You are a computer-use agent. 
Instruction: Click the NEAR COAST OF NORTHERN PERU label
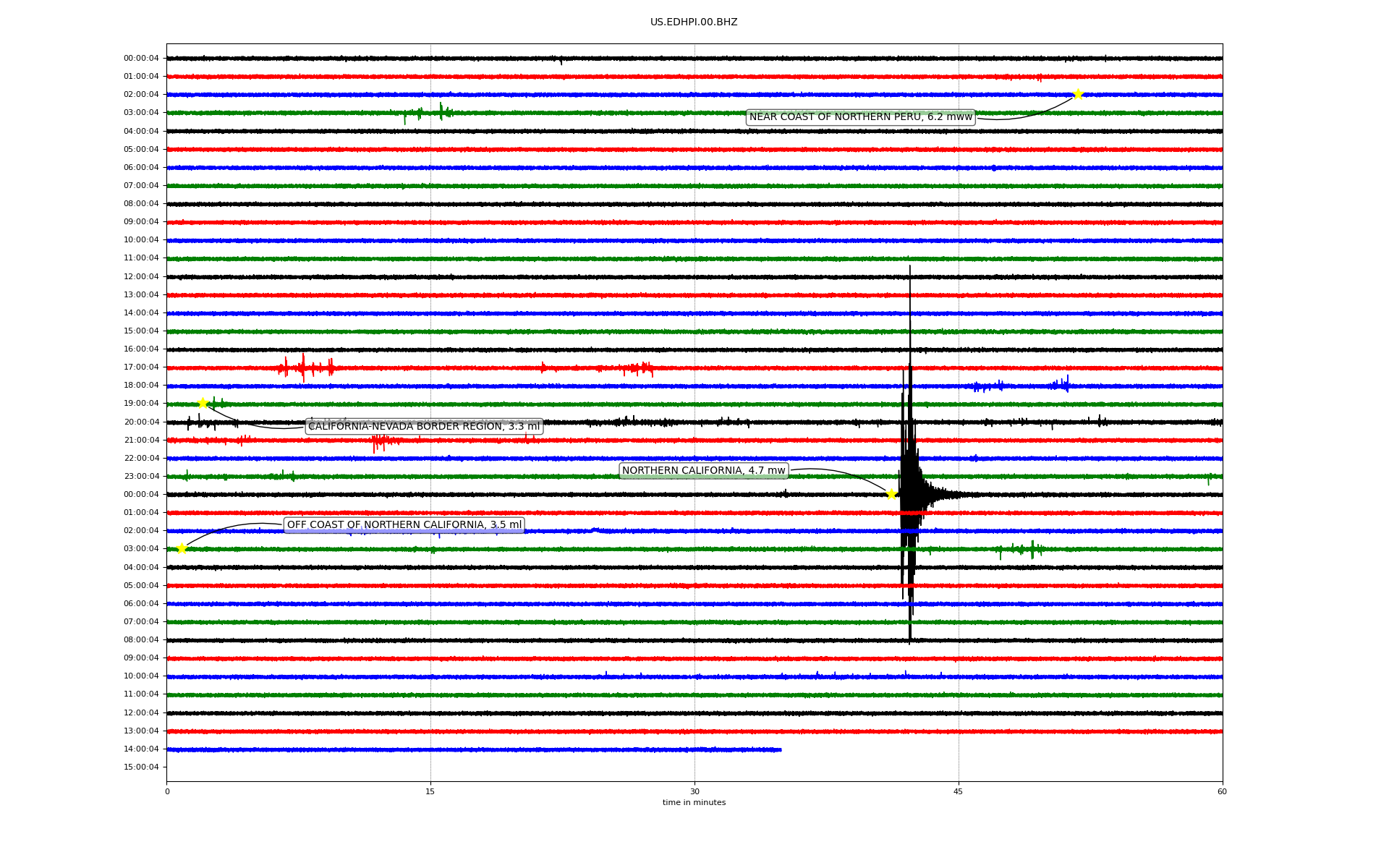[x=860, y=117]
